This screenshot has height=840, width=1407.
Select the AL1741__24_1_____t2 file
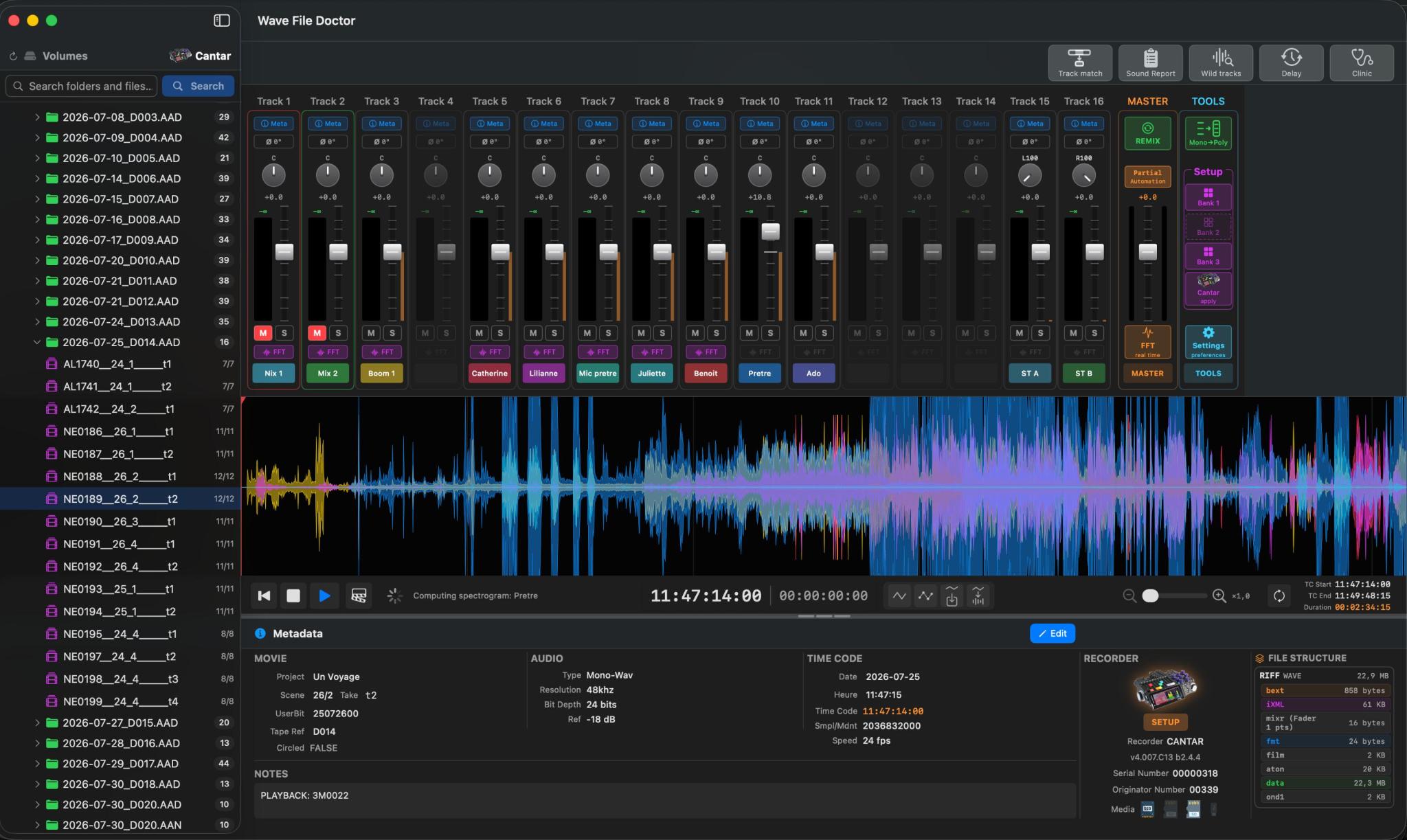click(x=120, y=387)
